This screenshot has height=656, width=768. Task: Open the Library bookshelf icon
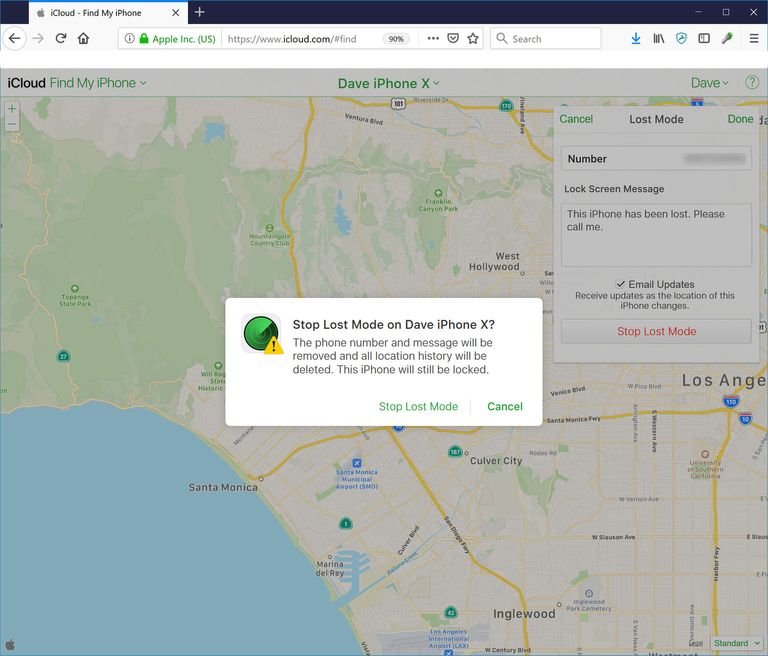659,38
